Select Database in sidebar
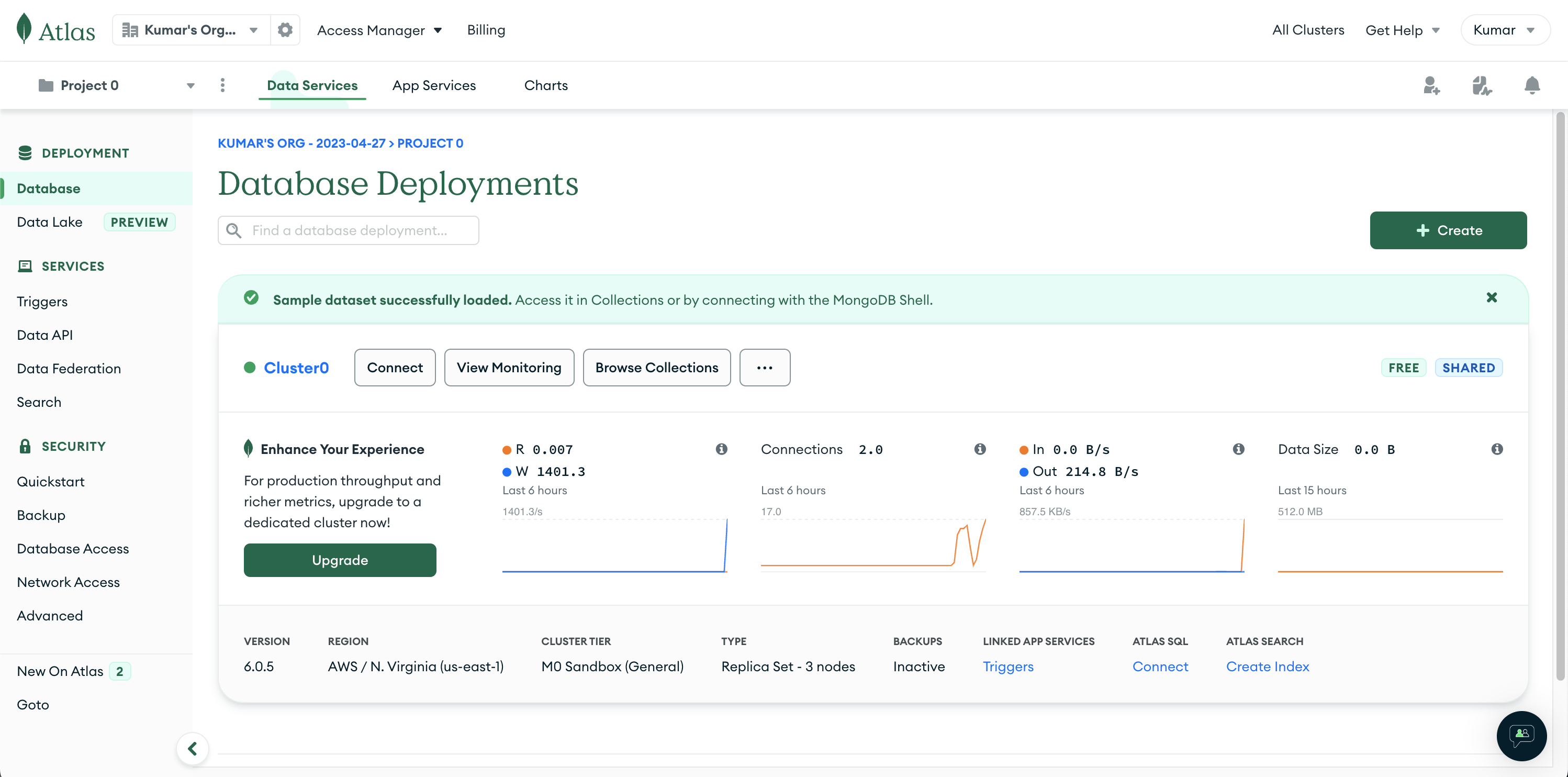 tap(96, 188)
